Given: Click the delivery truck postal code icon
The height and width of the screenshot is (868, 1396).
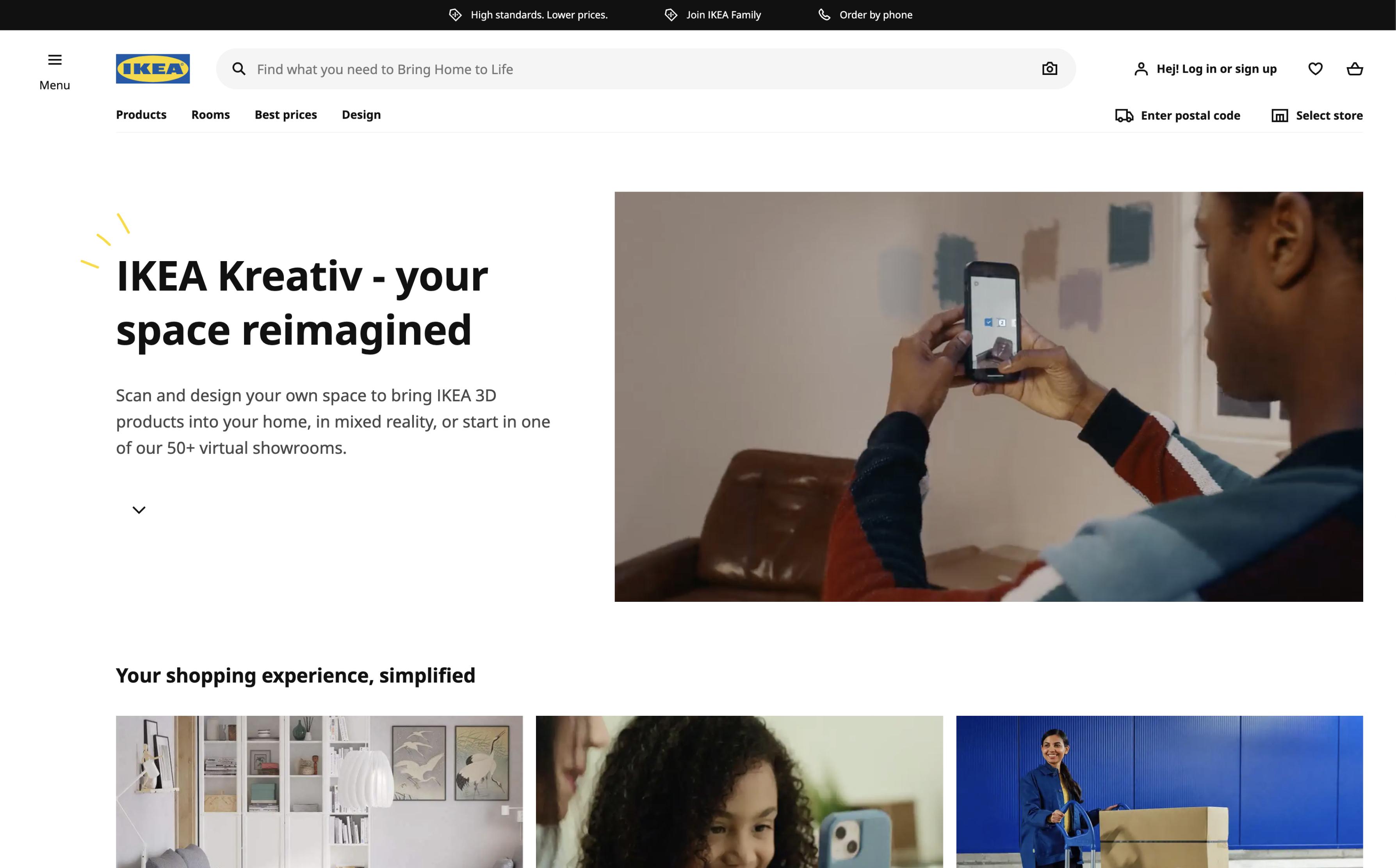Looking at the screenshot, I should tap(1124, 116).
